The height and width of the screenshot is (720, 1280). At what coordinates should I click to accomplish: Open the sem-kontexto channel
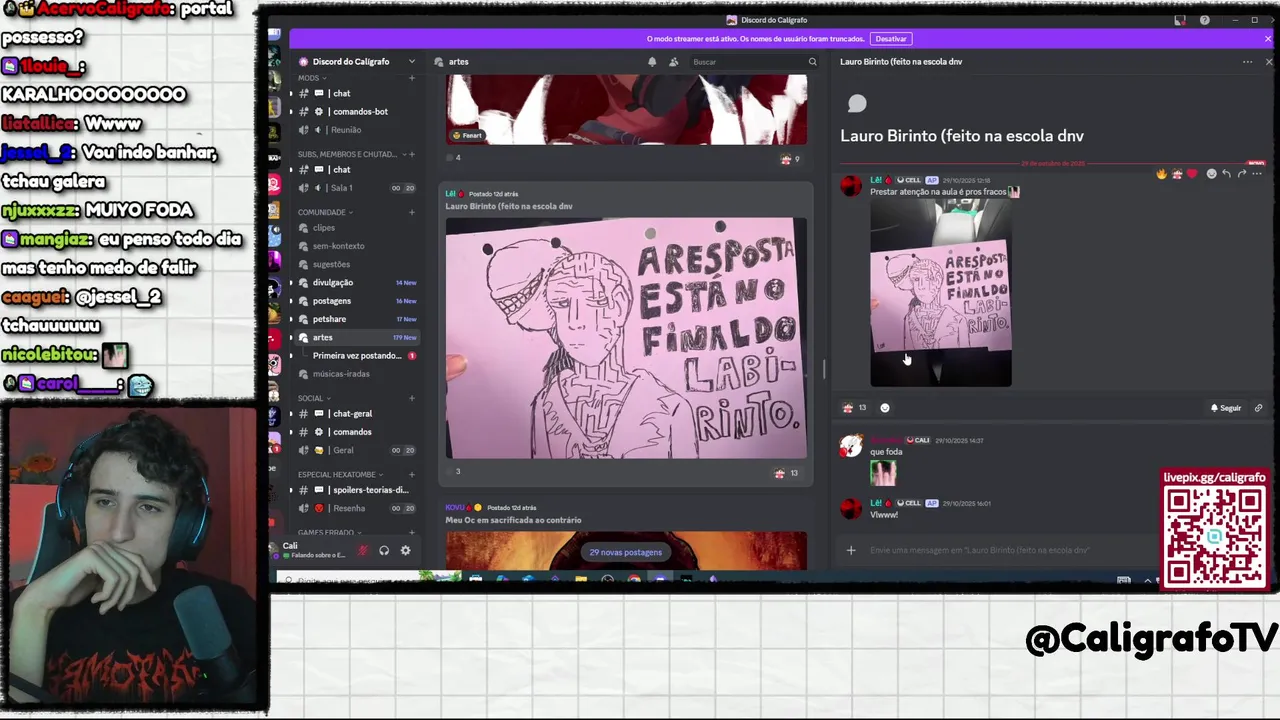[358, 246]
